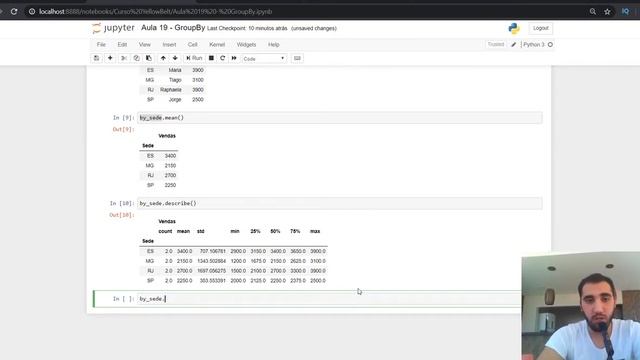Open the command palette keyboard icon
The image size is (640, 360).
(297, 58)
